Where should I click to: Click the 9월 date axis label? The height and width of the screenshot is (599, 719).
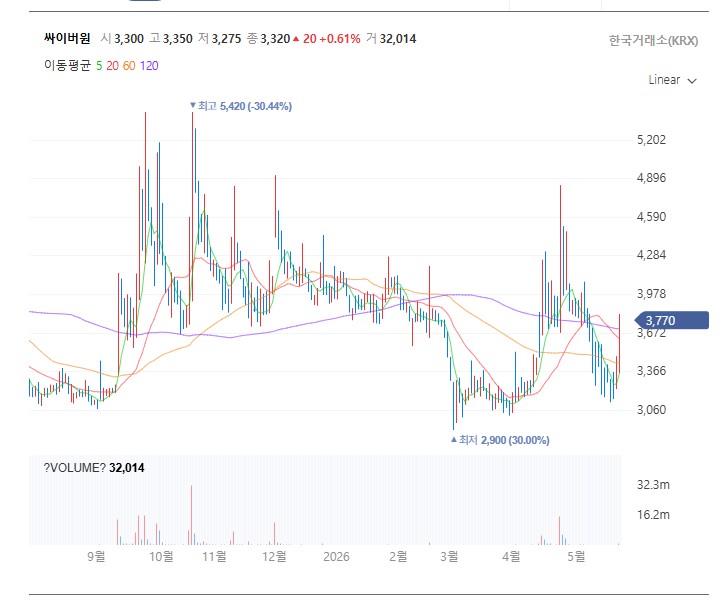pyautogui.click(x=96, y=556)
